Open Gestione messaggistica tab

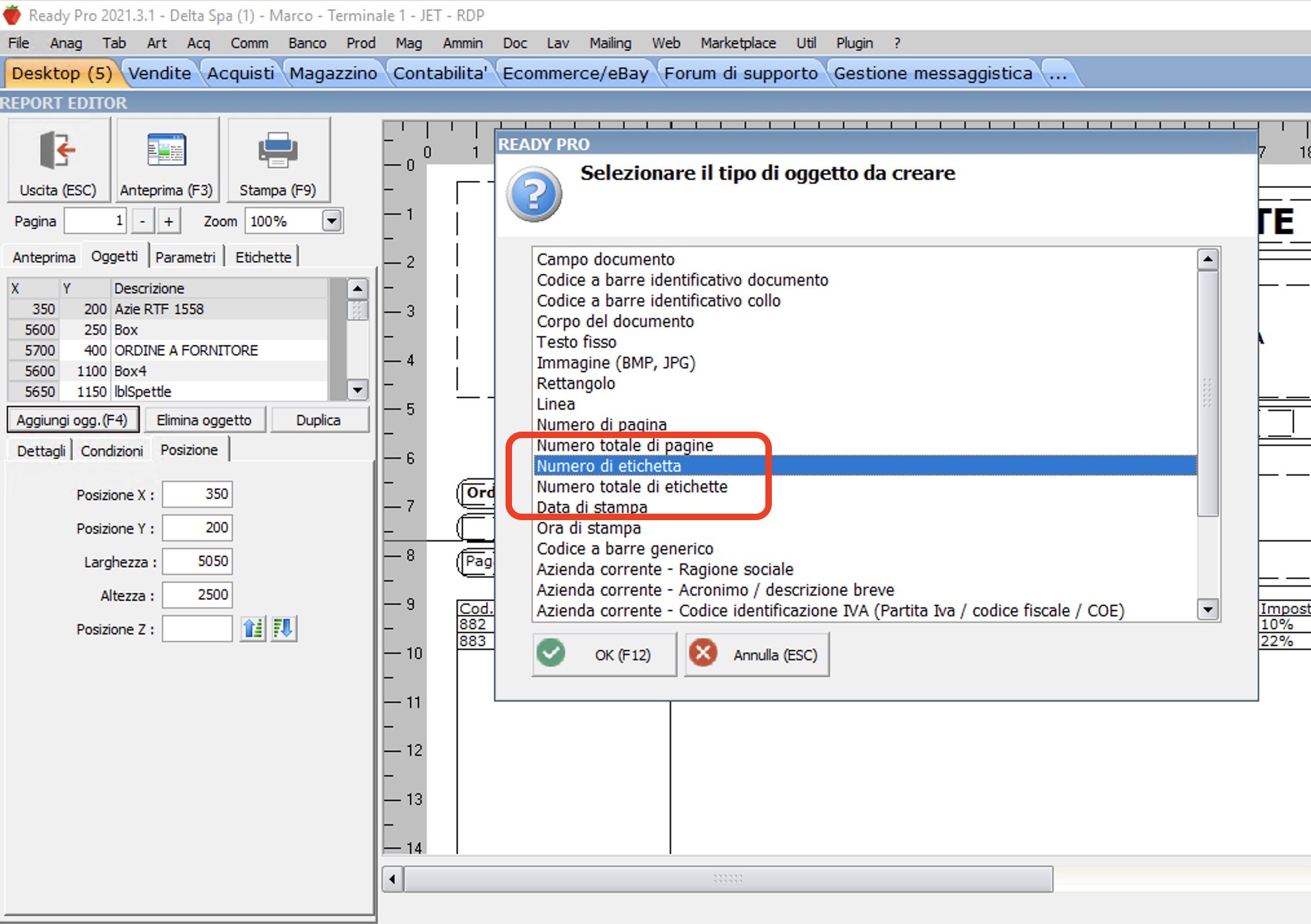[x=933, y=73]
